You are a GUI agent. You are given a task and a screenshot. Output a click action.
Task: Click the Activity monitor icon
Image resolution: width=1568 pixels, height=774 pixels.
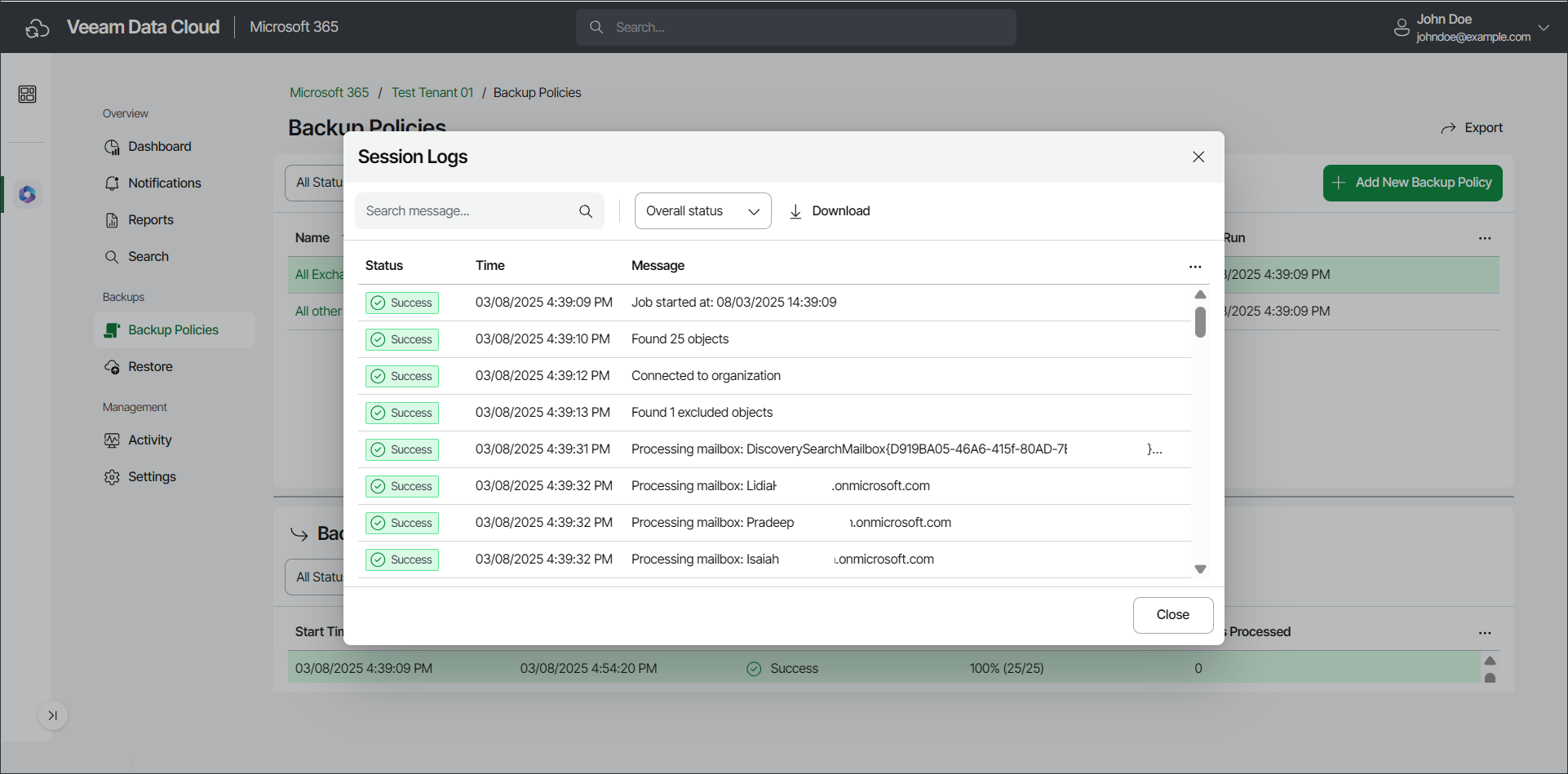pyautogui.click(x=112, y=440)
